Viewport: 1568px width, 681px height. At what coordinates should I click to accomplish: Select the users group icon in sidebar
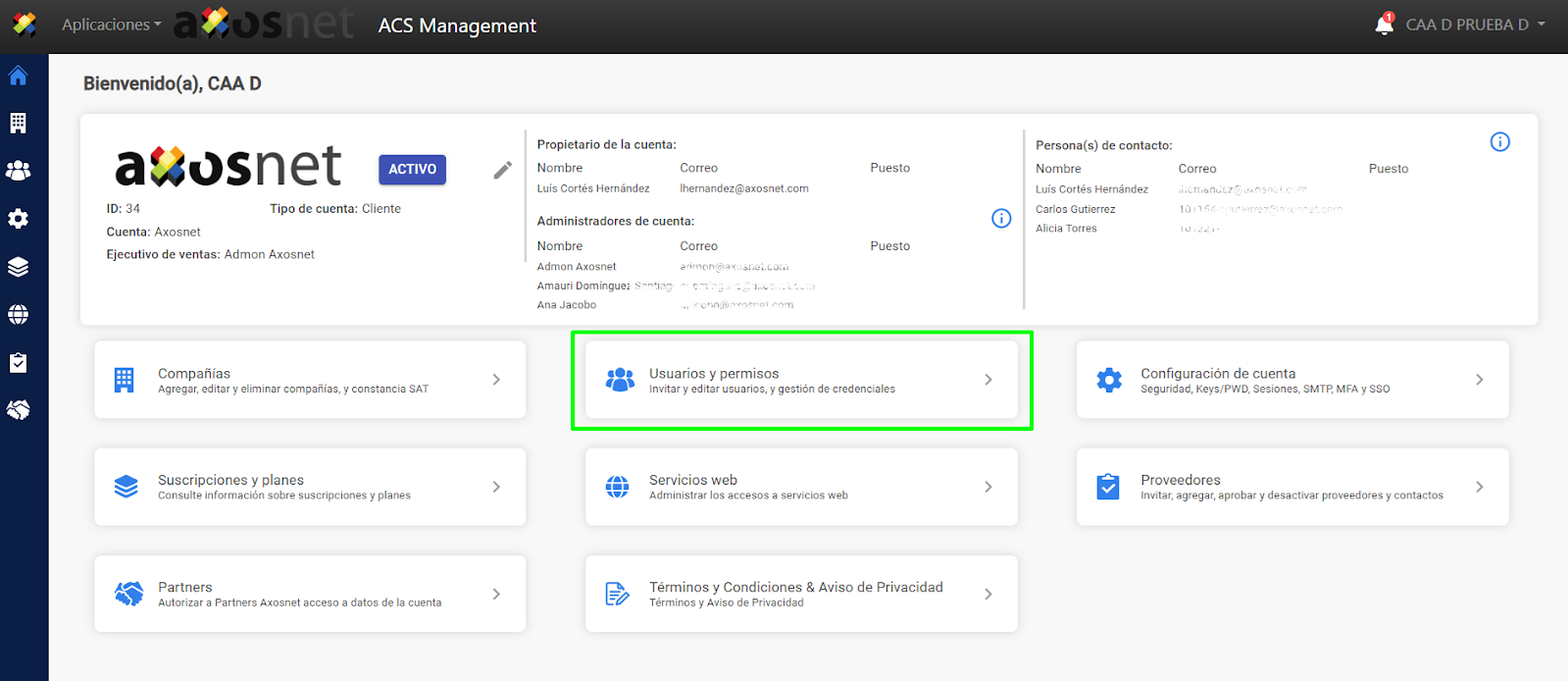(18, 171)
